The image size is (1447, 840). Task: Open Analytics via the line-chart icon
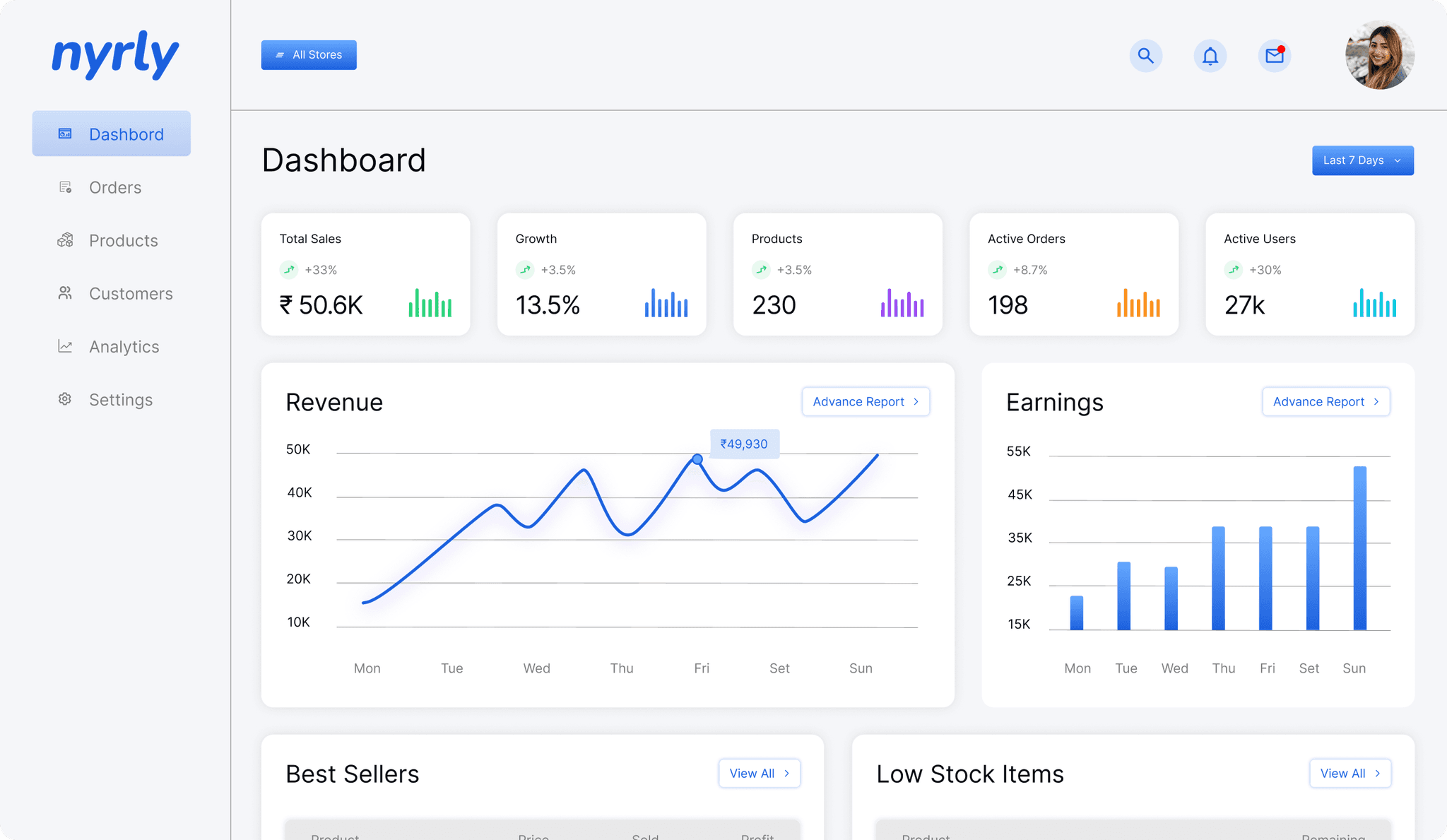tap(65, 346)
